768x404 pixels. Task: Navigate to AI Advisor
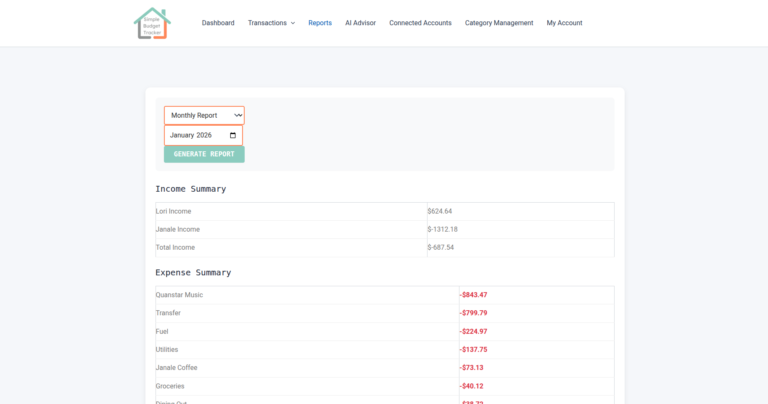pyautogui.click(x=360, y=23)
